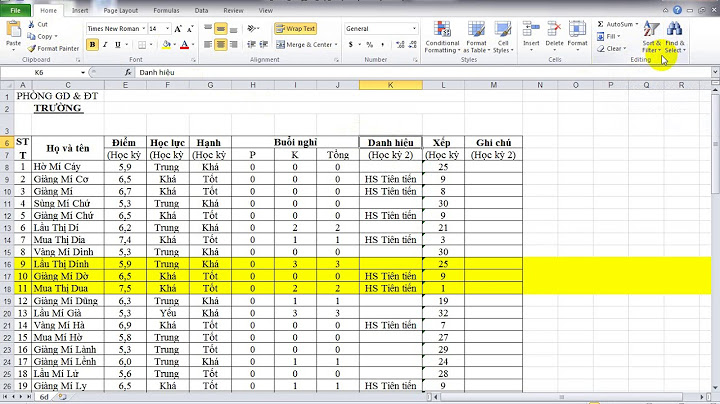Click the Insert cells icon
This screenshot has width=720, height=404.
click(x=531, y=28)
